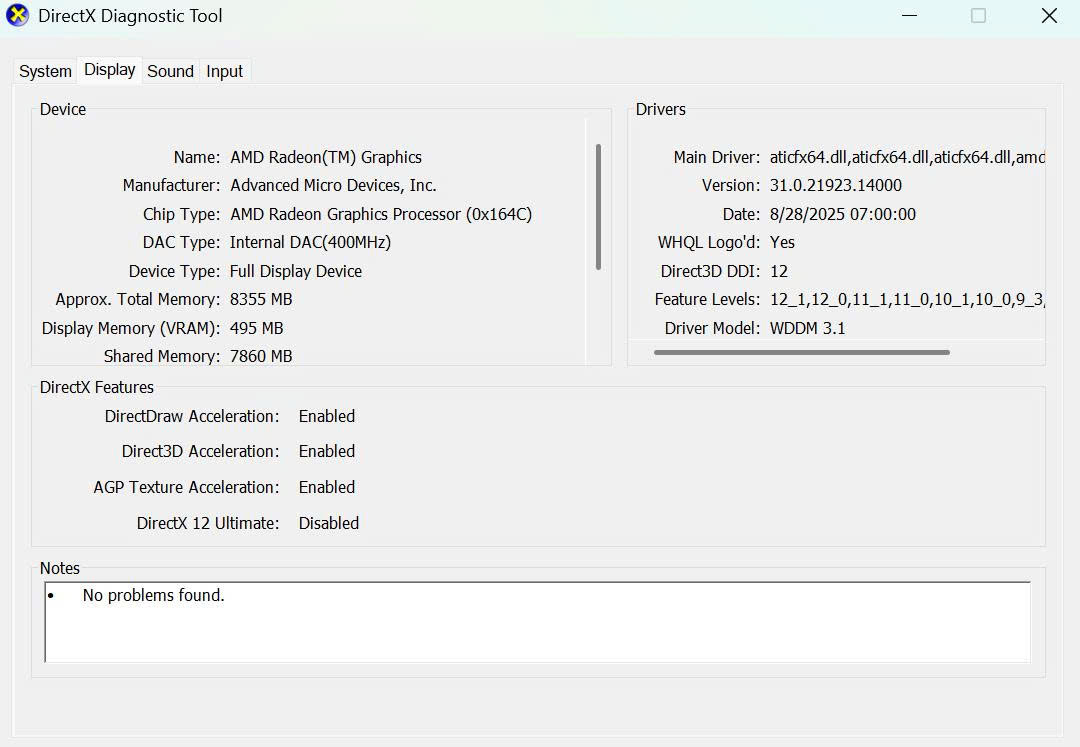This screenshot has width=1080, height=747.
Task: Select driver model value WDDM 3.1
Action: tap(807, 329)
